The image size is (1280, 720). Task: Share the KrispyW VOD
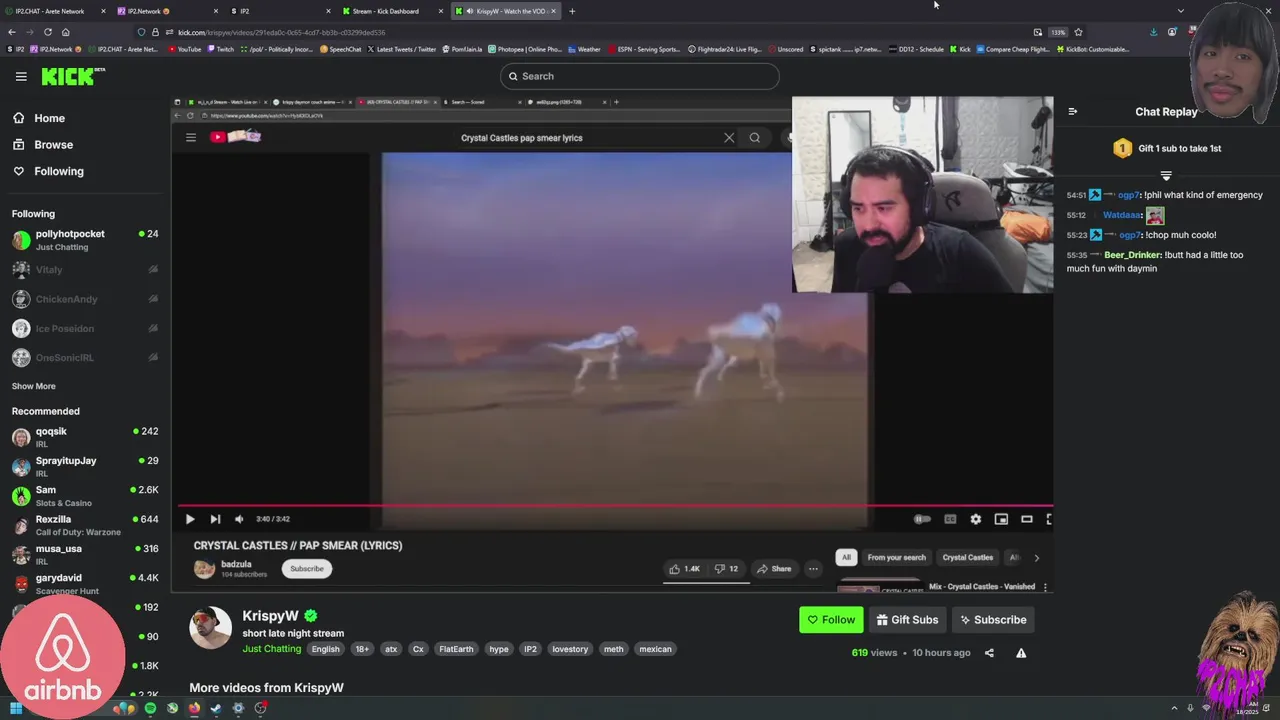click(989, 653)
